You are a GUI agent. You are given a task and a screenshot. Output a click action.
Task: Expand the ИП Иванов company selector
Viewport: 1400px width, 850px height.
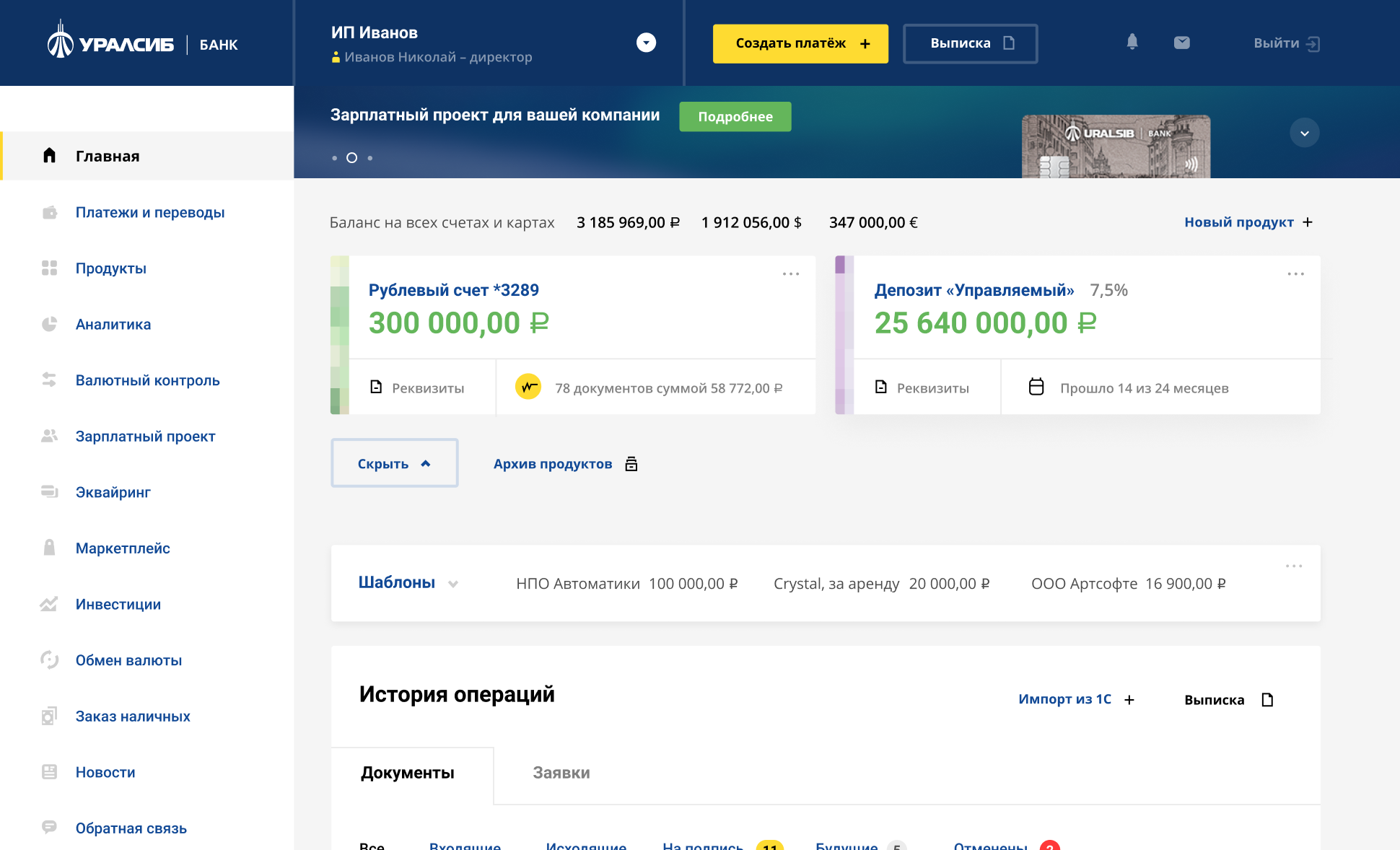coord(646,43)
